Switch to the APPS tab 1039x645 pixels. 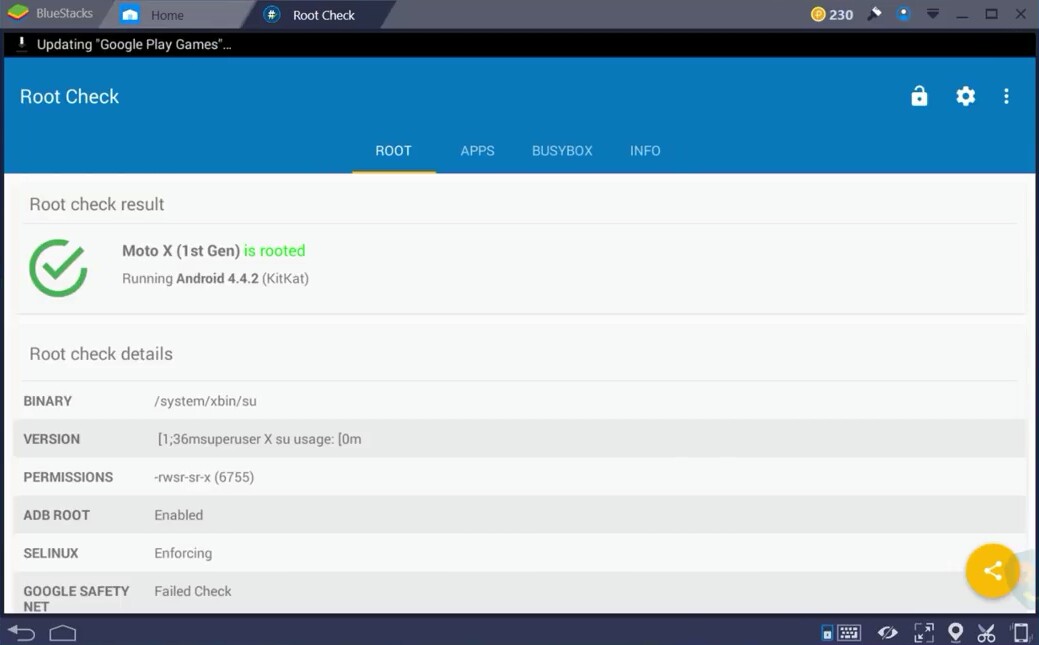477,150
